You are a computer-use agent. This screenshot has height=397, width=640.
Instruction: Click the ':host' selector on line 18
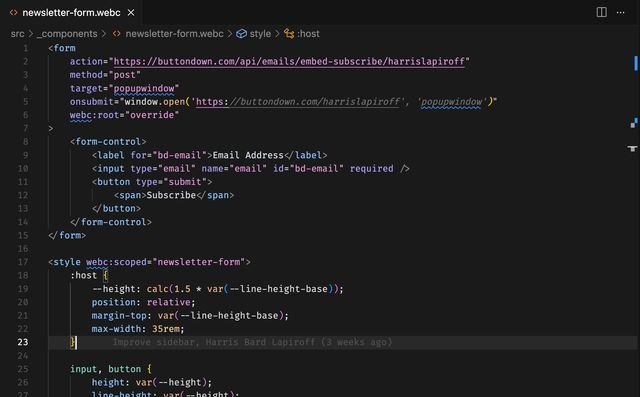tap(83, 275)
